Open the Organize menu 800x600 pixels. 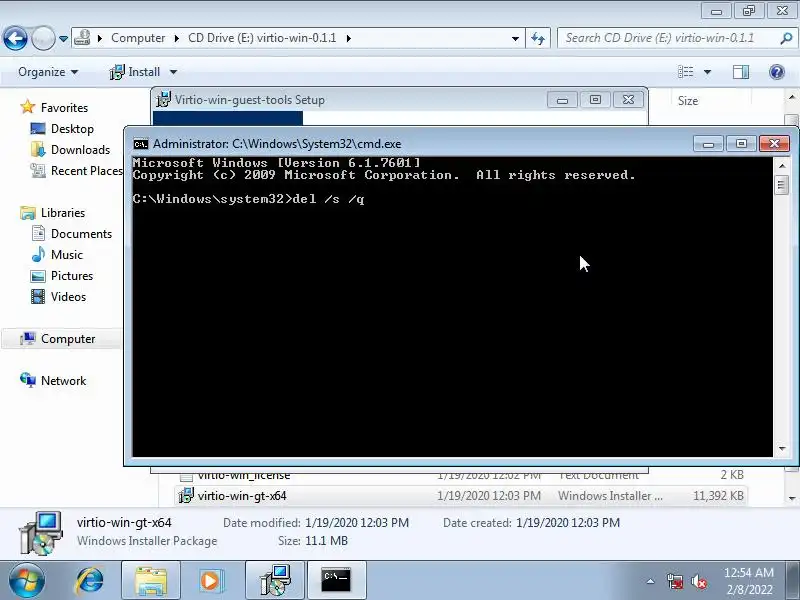(48, 72)
